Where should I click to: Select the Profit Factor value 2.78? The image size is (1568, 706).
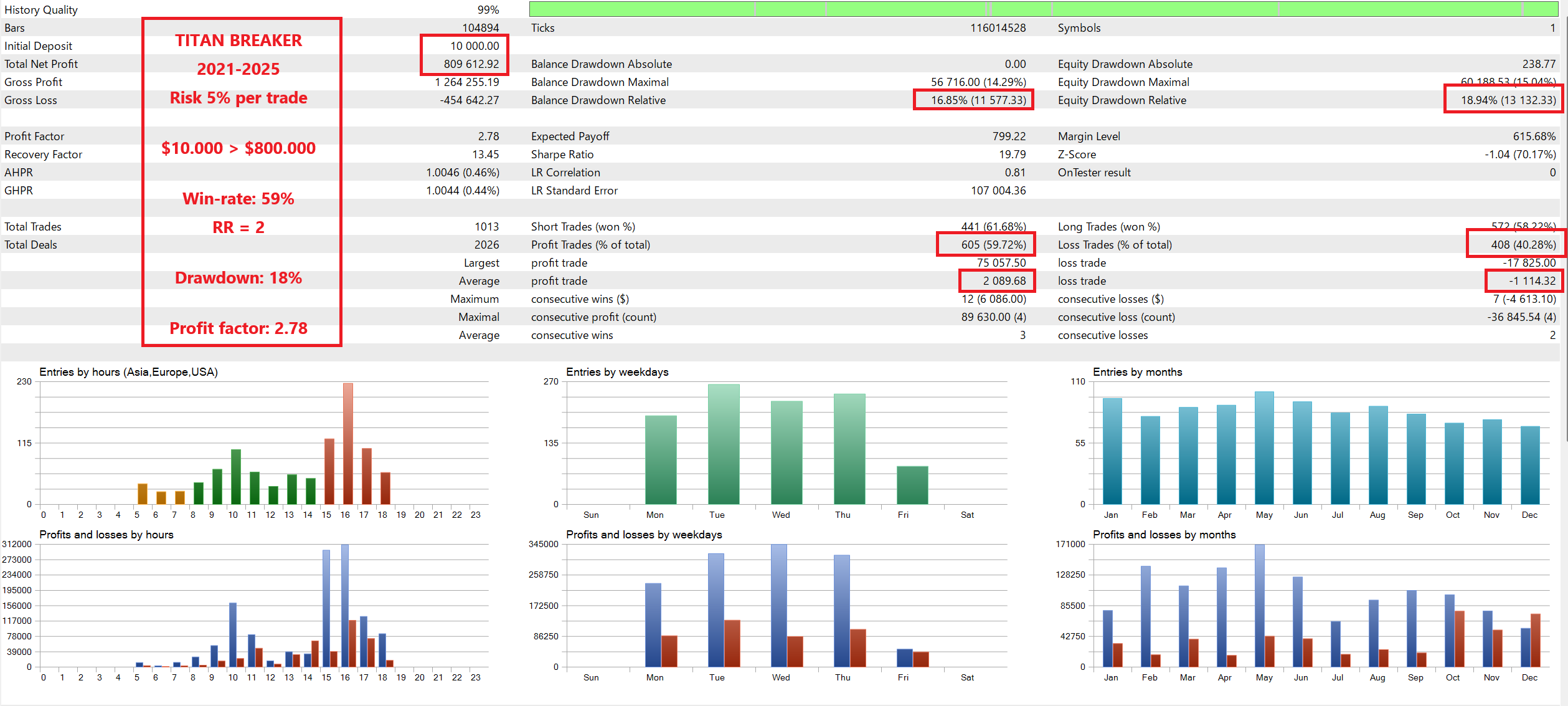(x=488, y=136)
